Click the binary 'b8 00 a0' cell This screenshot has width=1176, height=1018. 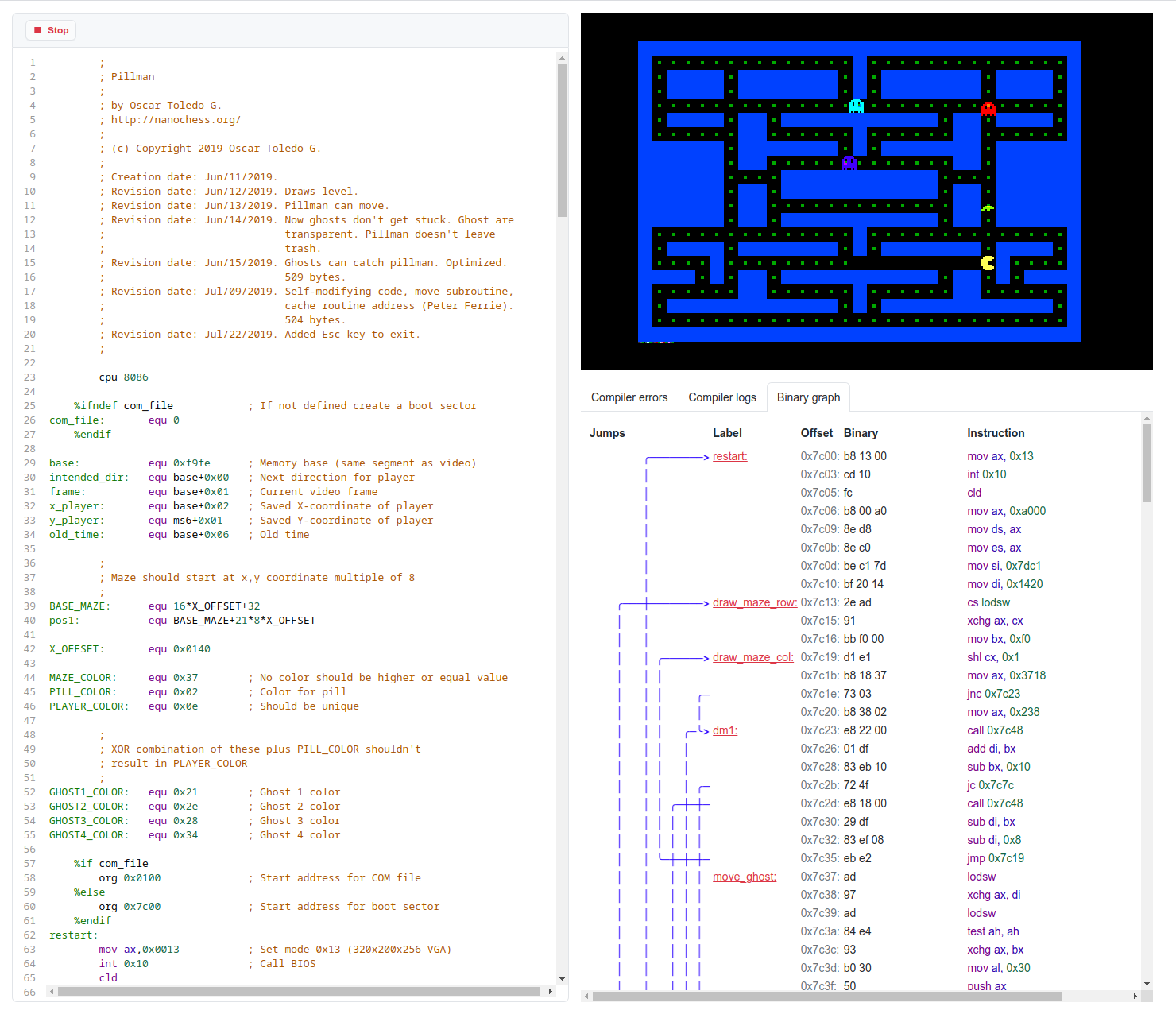[865, 511]
